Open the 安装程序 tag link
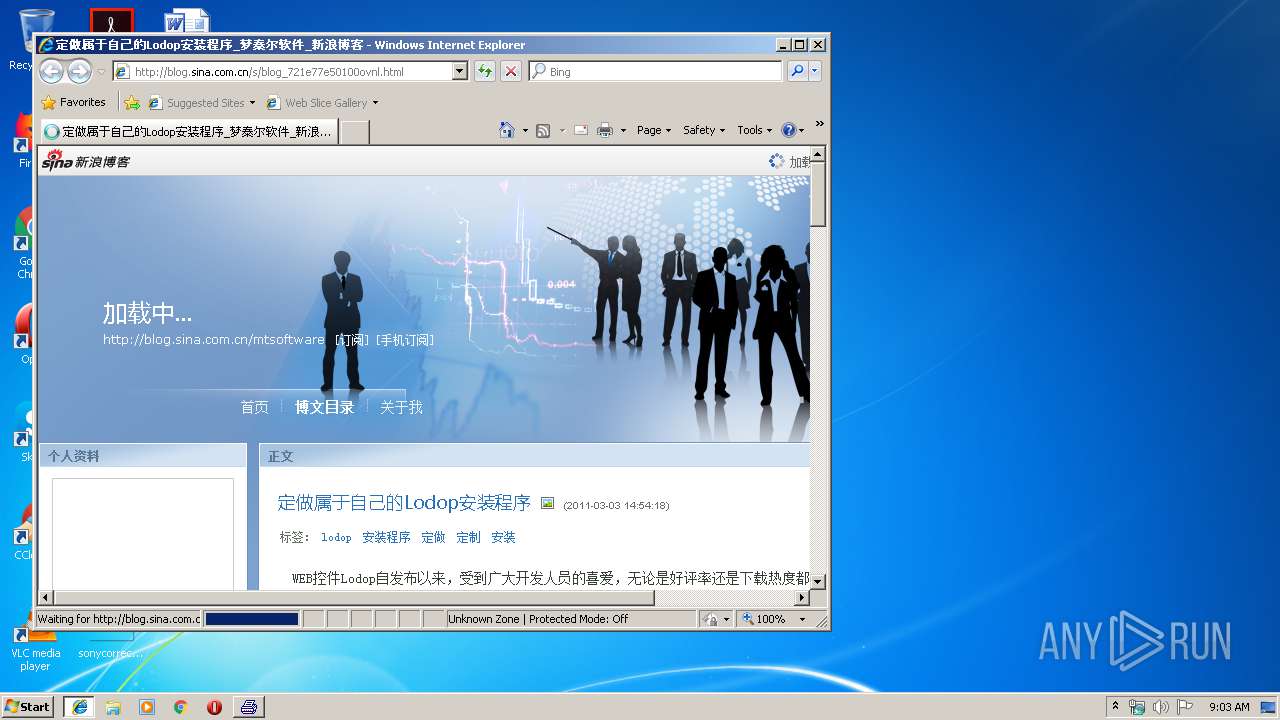Screen dimensions: 1280x720 386,537
